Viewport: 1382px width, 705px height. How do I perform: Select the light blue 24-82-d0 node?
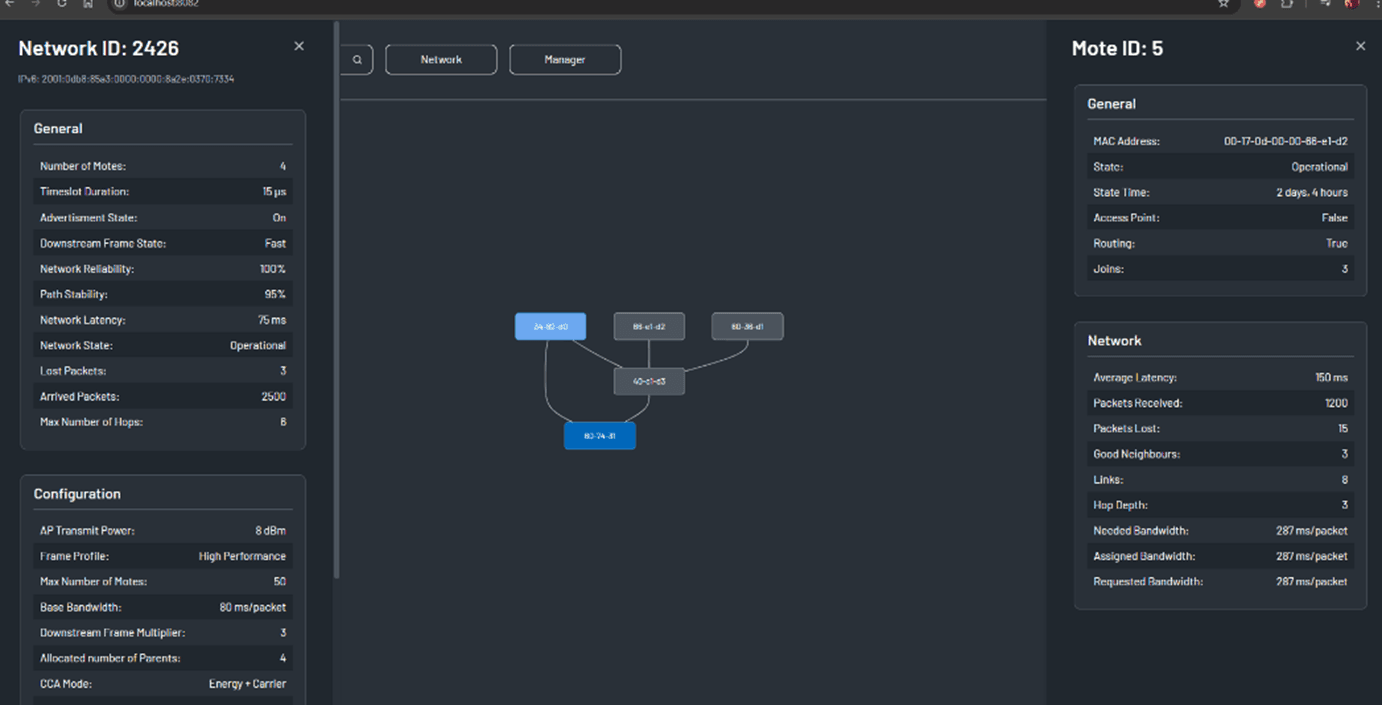pyautogui.click(x=550, y=327)
